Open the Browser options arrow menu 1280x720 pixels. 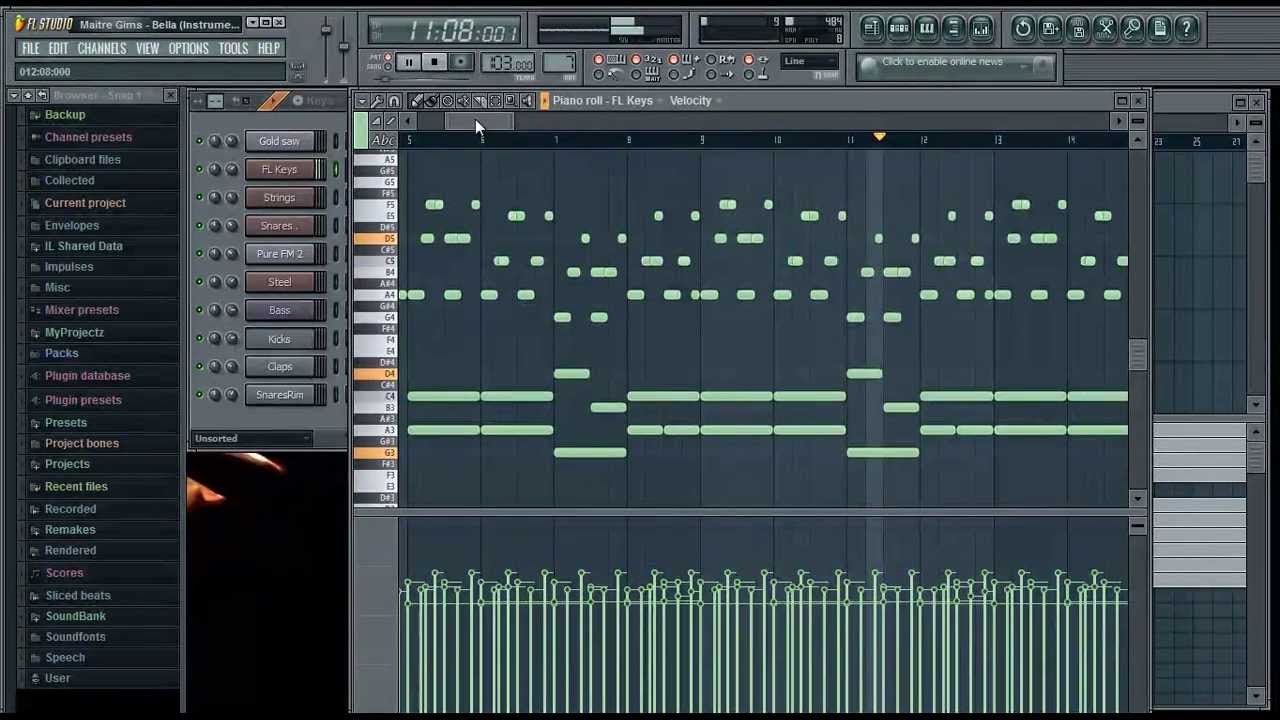tap(14, 95)
